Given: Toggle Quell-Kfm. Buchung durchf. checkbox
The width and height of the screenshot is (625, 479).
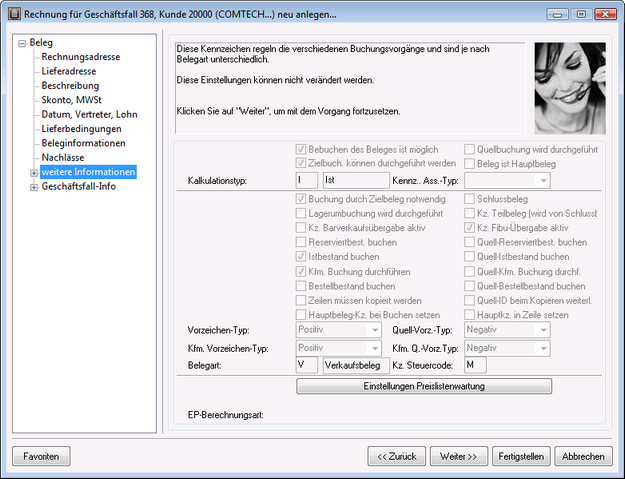Looking at the screenshot, I should point(470,271).
